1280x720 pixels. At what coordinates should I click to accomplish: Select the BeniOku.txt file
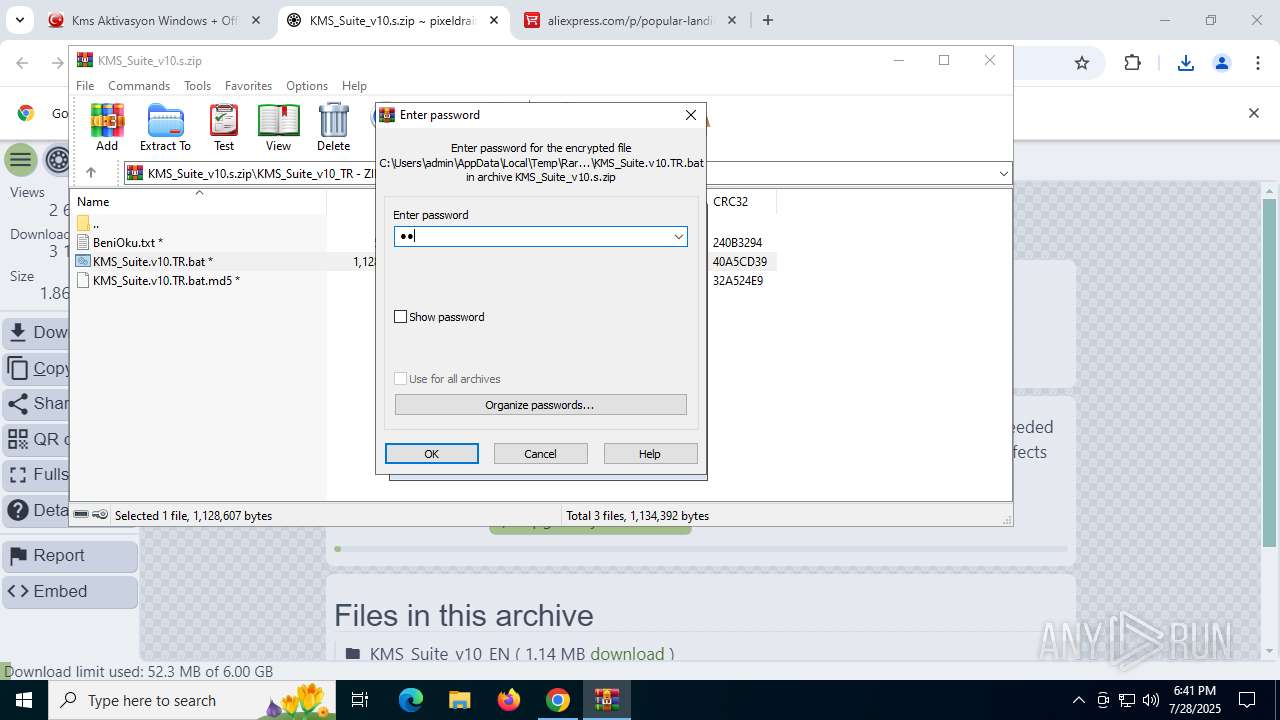(x=127, y=243)
